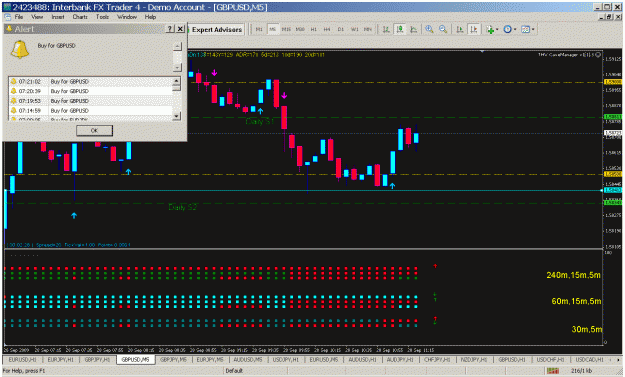Screen dimensions: 625x377
Task: Open the Help menu
Action: (150, 17)
